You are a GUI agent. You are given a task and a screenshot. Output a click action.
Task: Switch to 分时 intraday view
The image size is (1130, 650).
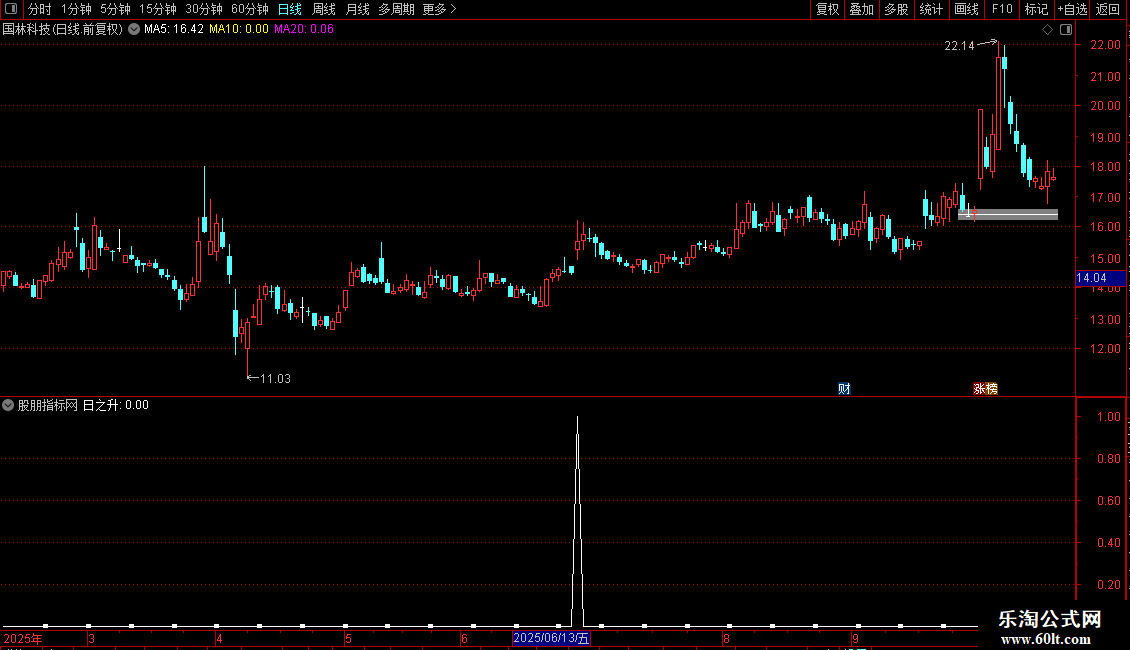pyautogui.click(x=40, y=9)
